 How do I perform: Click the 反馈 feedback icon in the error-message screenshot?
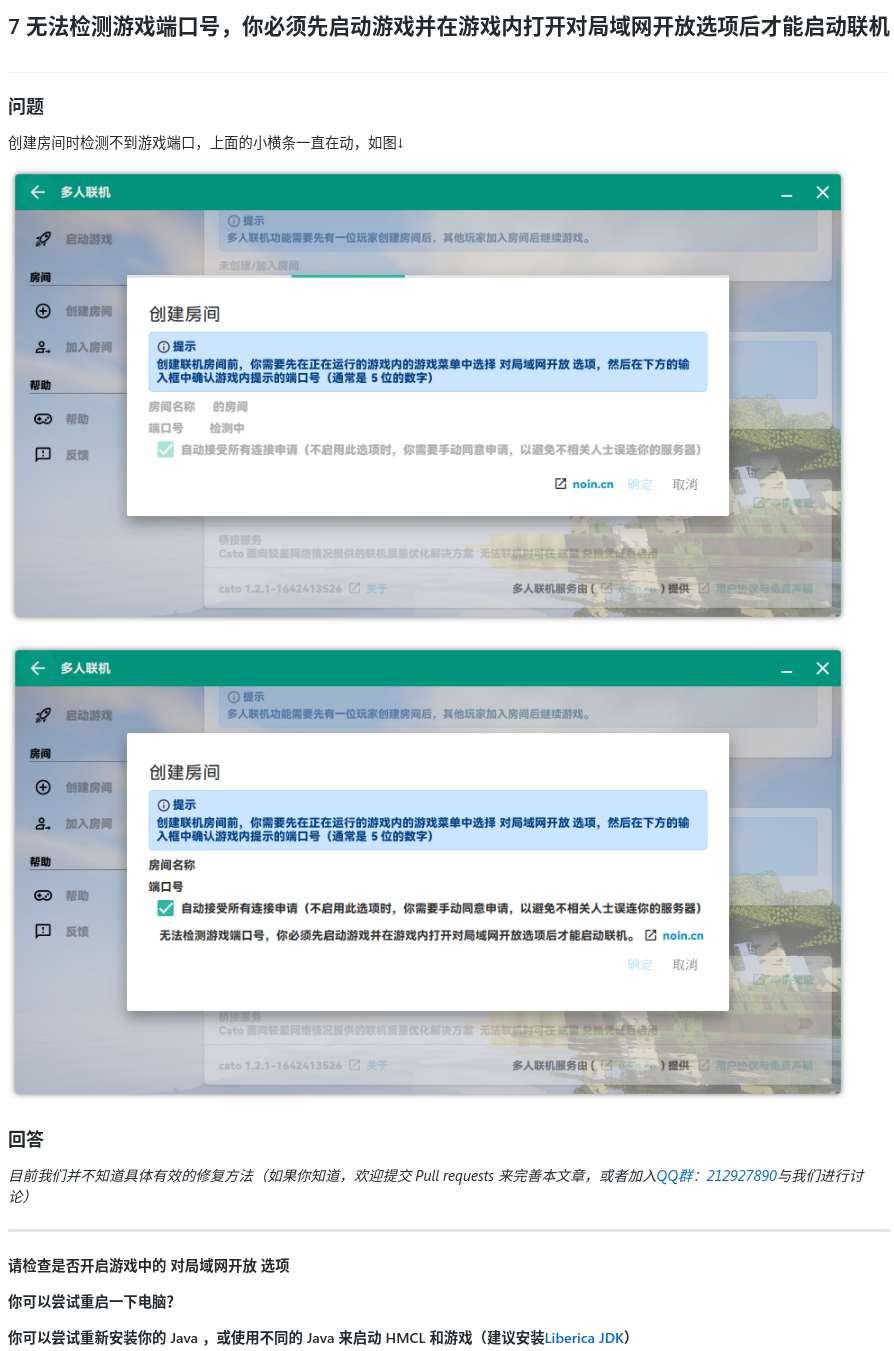[x=43, y=931]
